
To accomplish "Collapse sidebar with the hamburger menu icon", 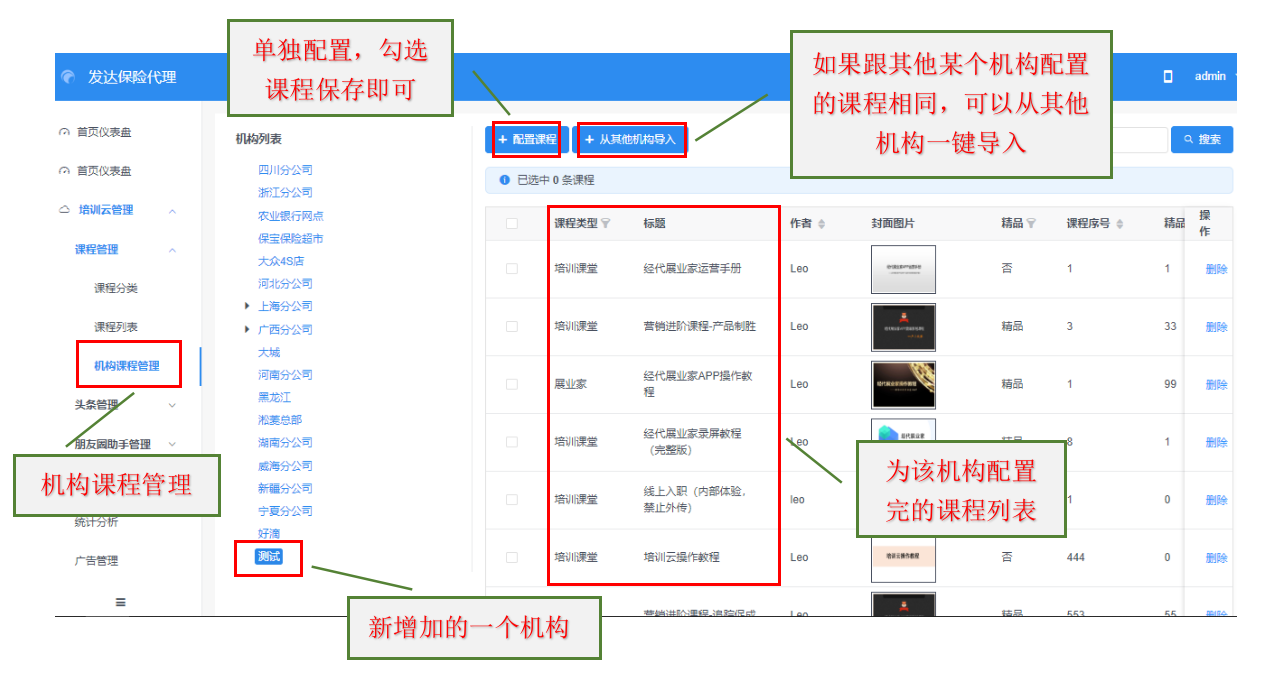I will pos(121,602).
